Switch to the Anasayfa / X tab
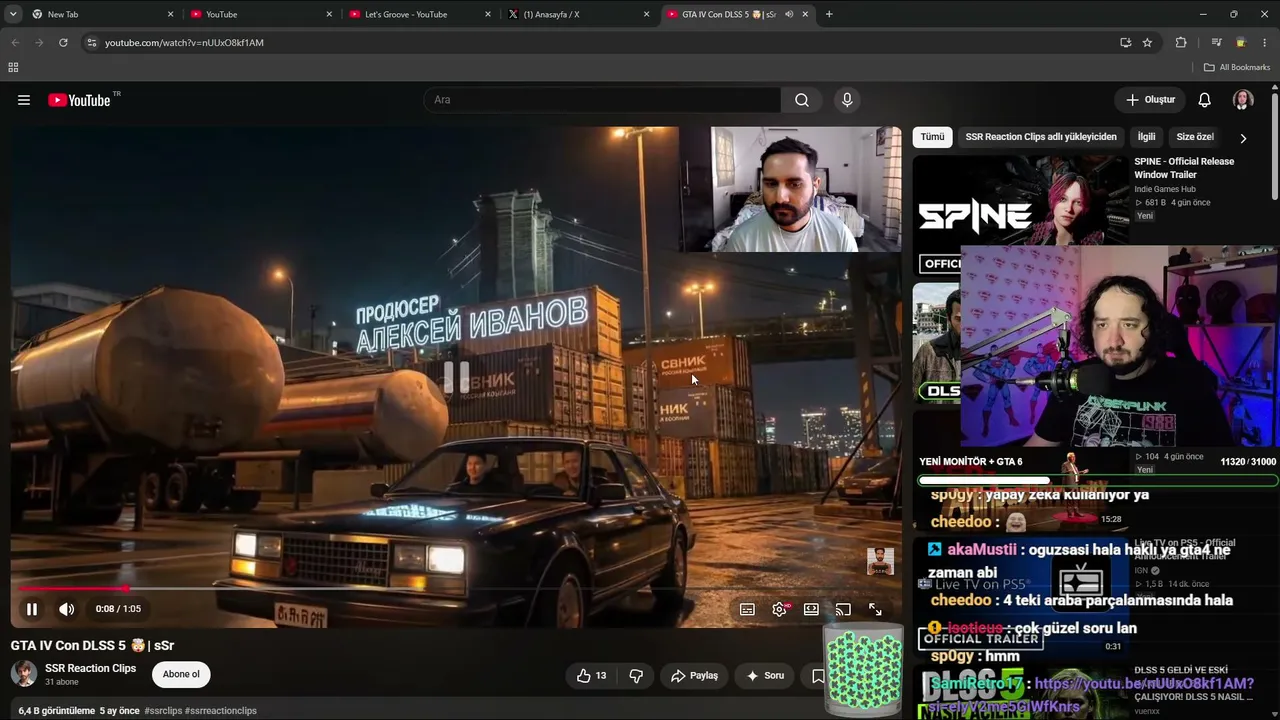The width and height of the screenshot is (1280, 720). click(578, 14)
